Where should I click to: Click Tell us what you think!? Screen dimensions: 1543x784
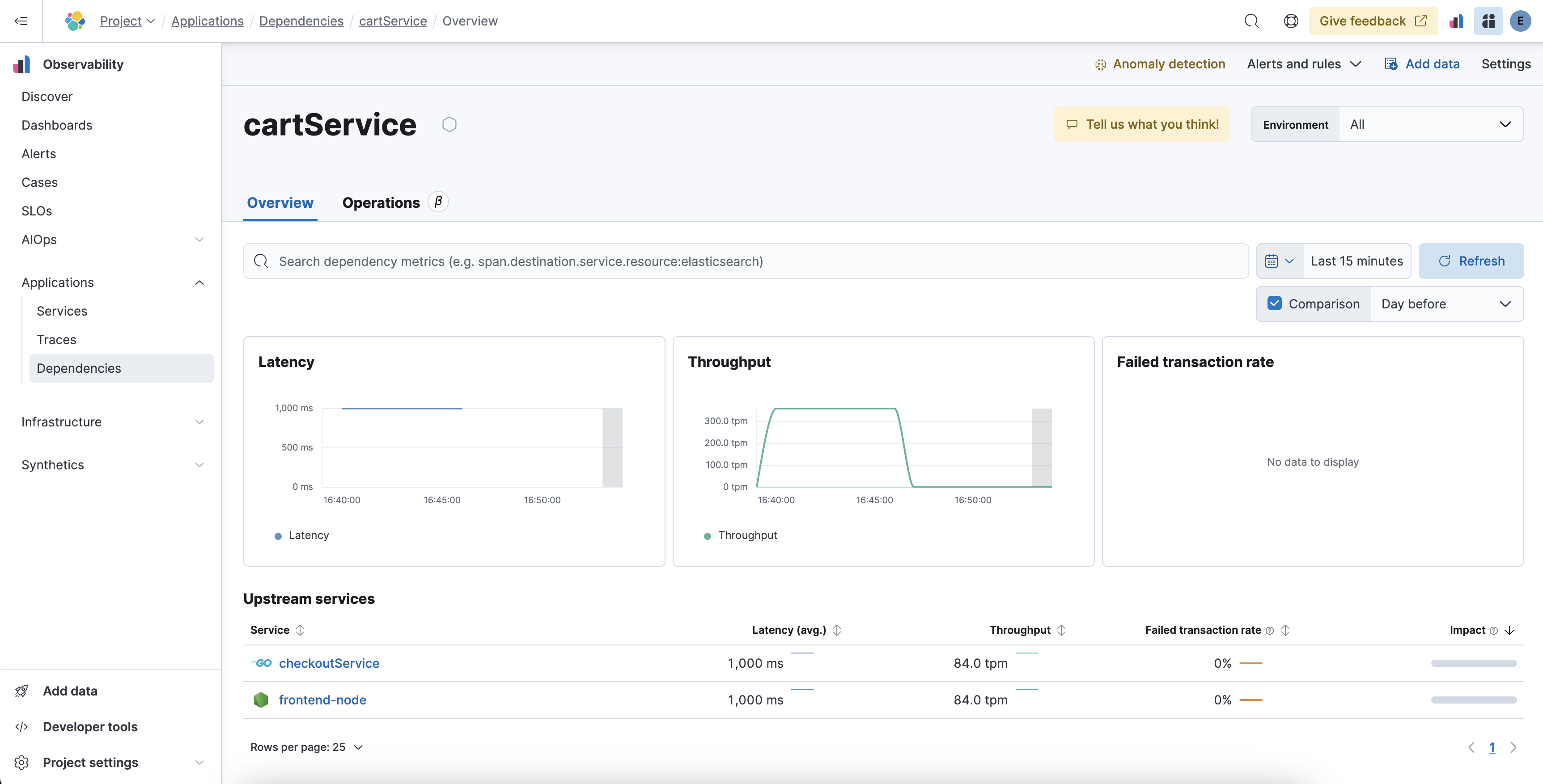pyautogui.click(x=1142, y=124)
